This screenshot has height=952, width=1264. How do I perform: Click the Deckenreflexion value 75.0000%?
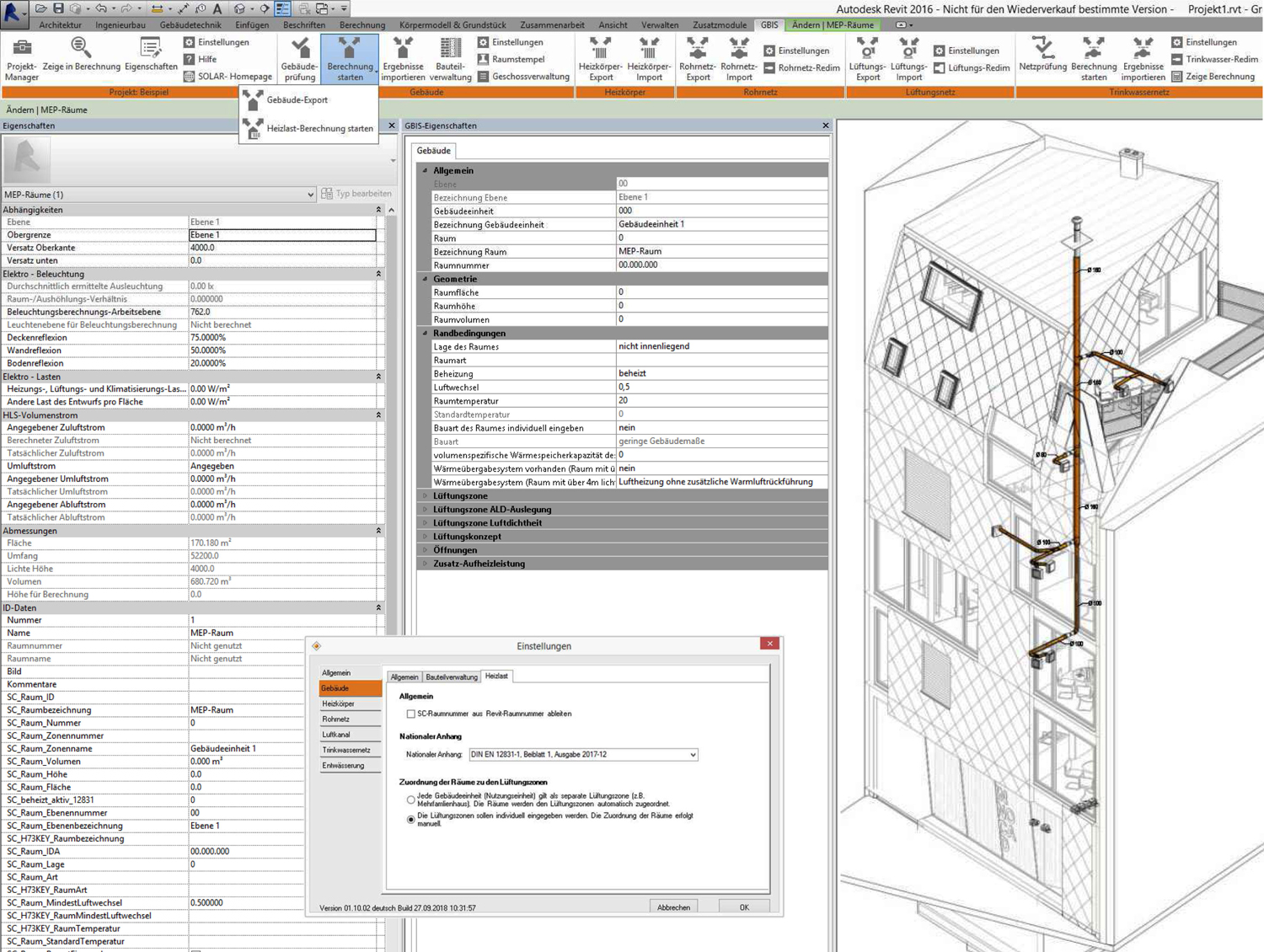[282, 338]
